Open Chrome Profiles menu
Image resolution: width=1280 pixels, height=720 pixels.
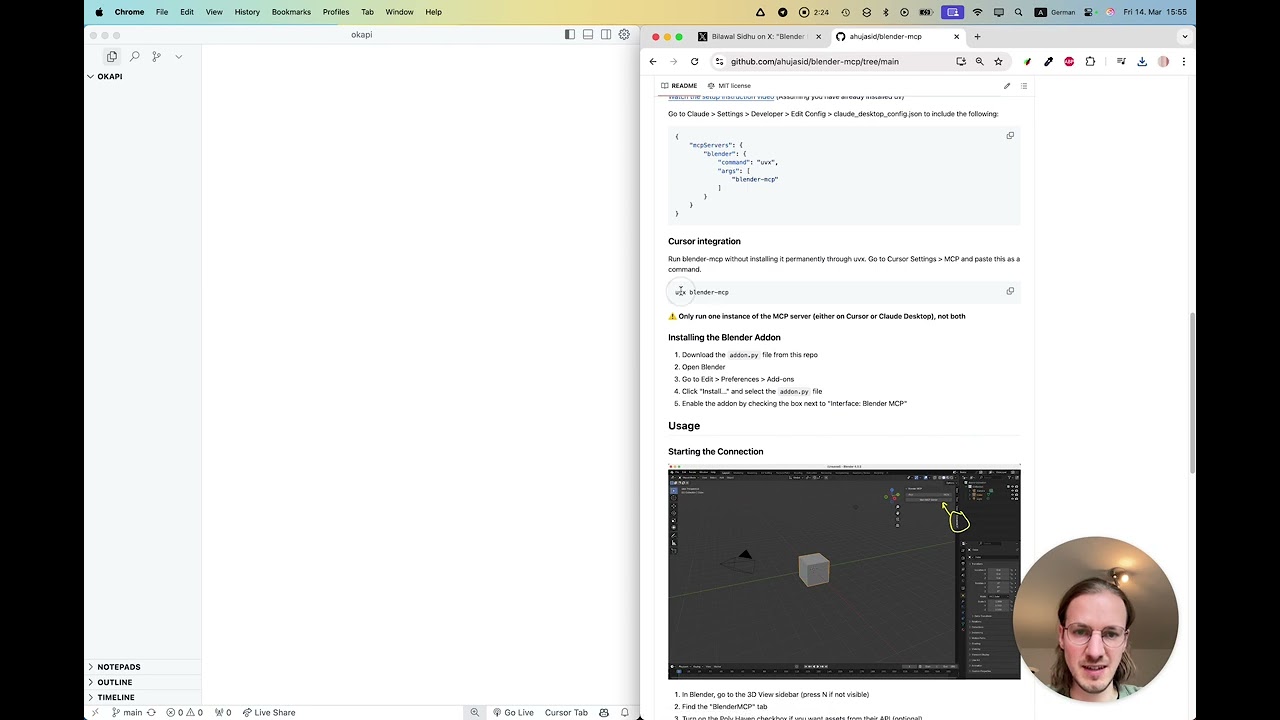point(336,12)
